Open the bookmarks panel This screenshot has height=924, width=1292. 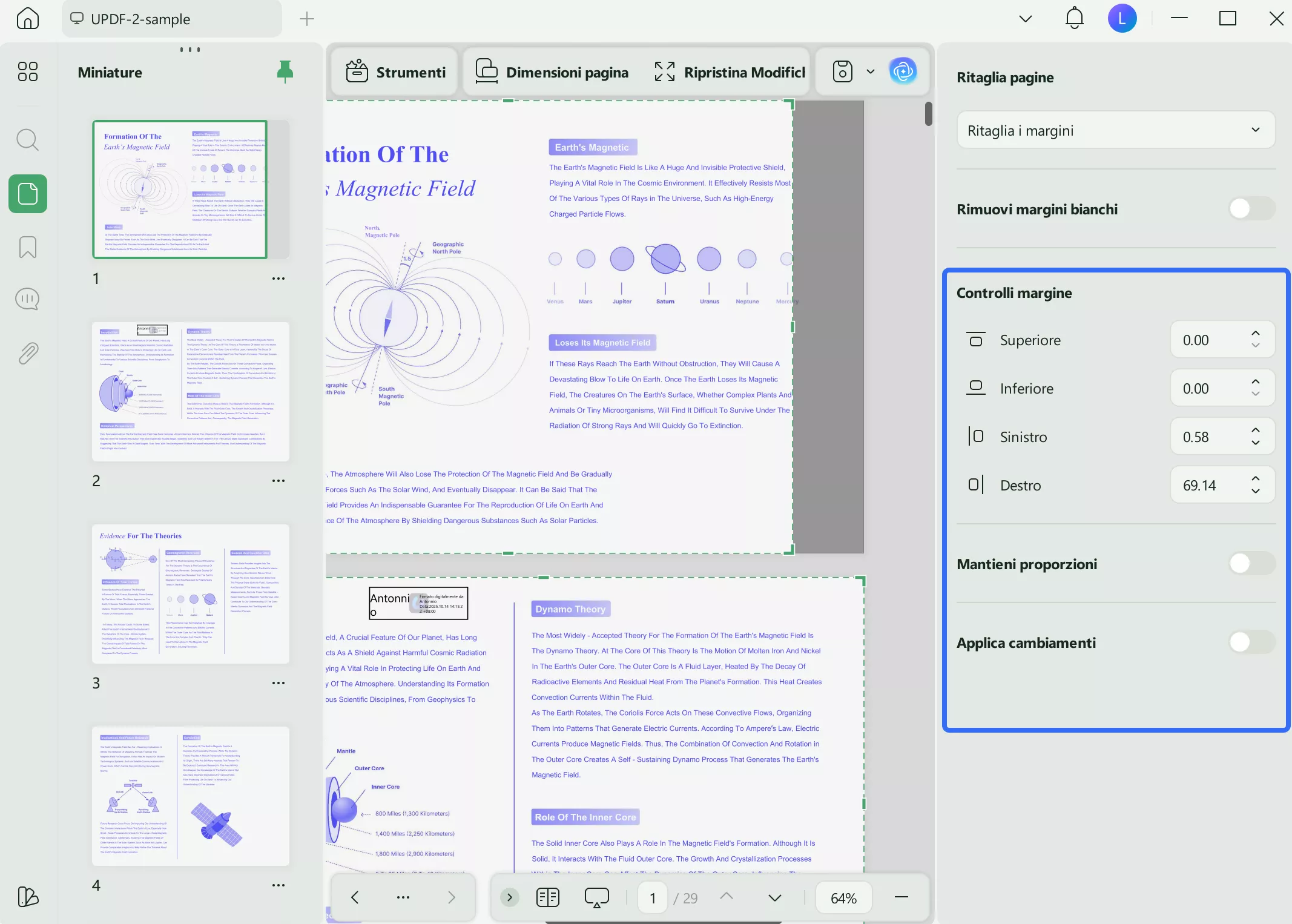27,247
